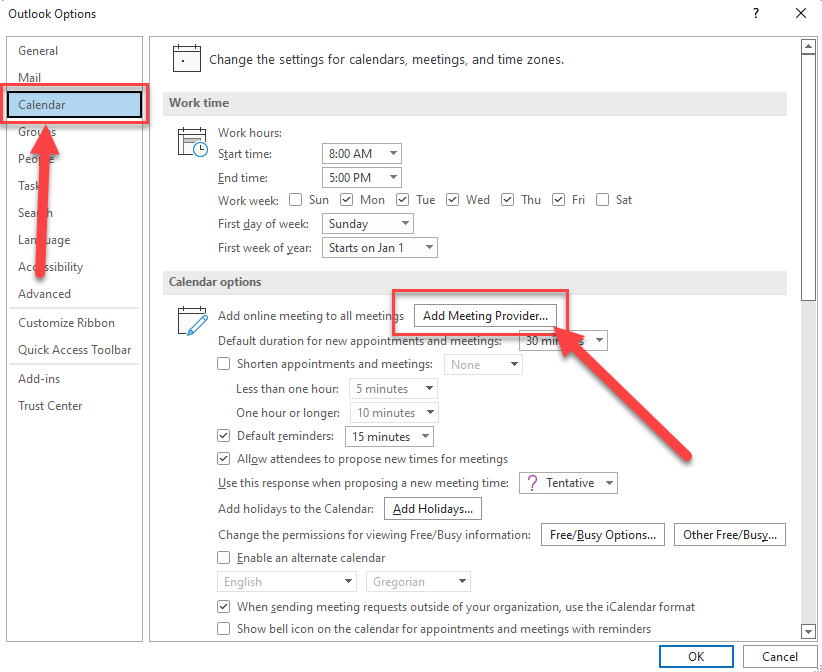Click the Add Meeting Provider button
Viewport: 822px width, 672px height.
(485, 316)
